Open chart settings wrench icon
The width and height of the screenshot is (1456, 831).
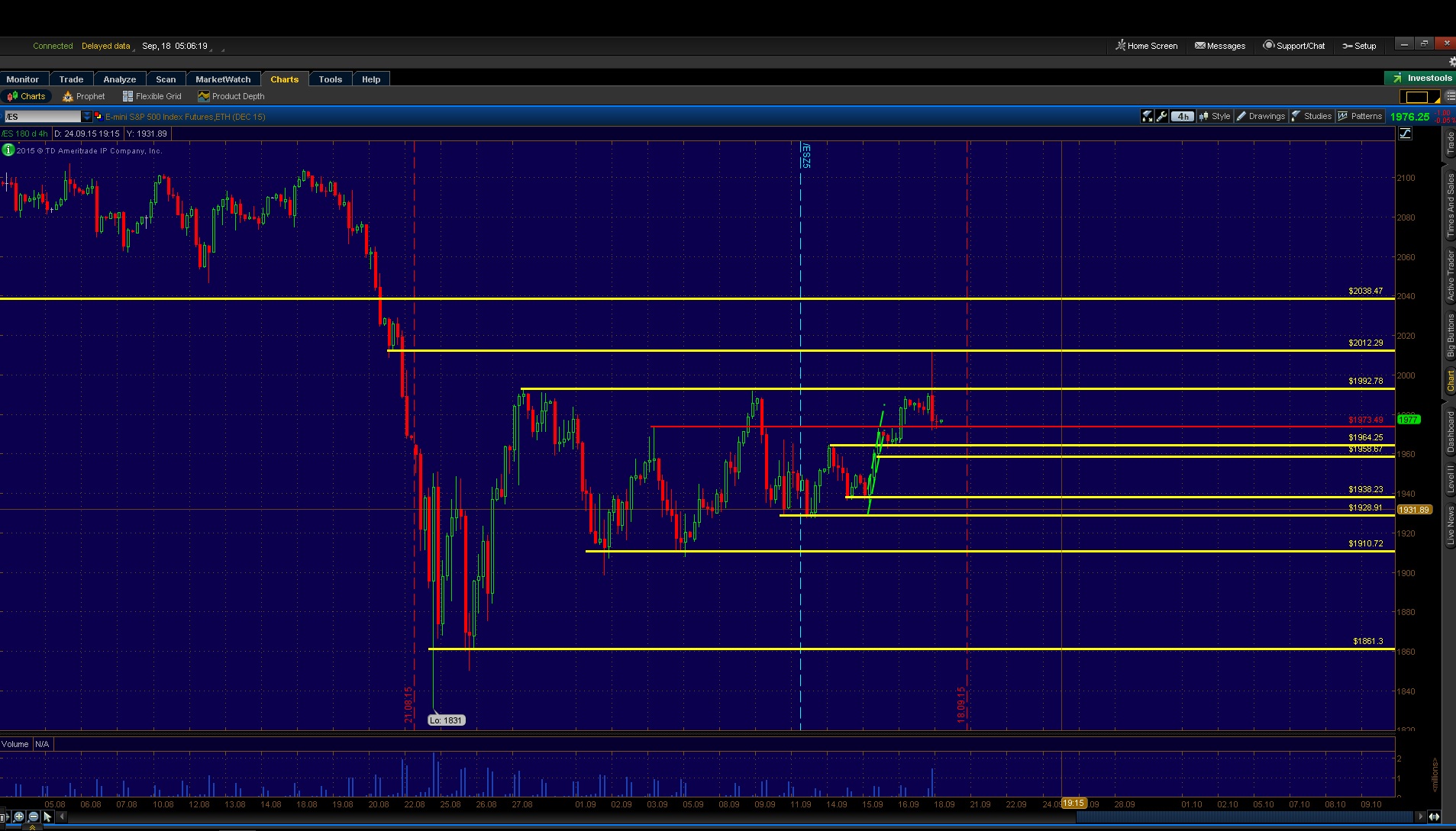[1162, 117]
